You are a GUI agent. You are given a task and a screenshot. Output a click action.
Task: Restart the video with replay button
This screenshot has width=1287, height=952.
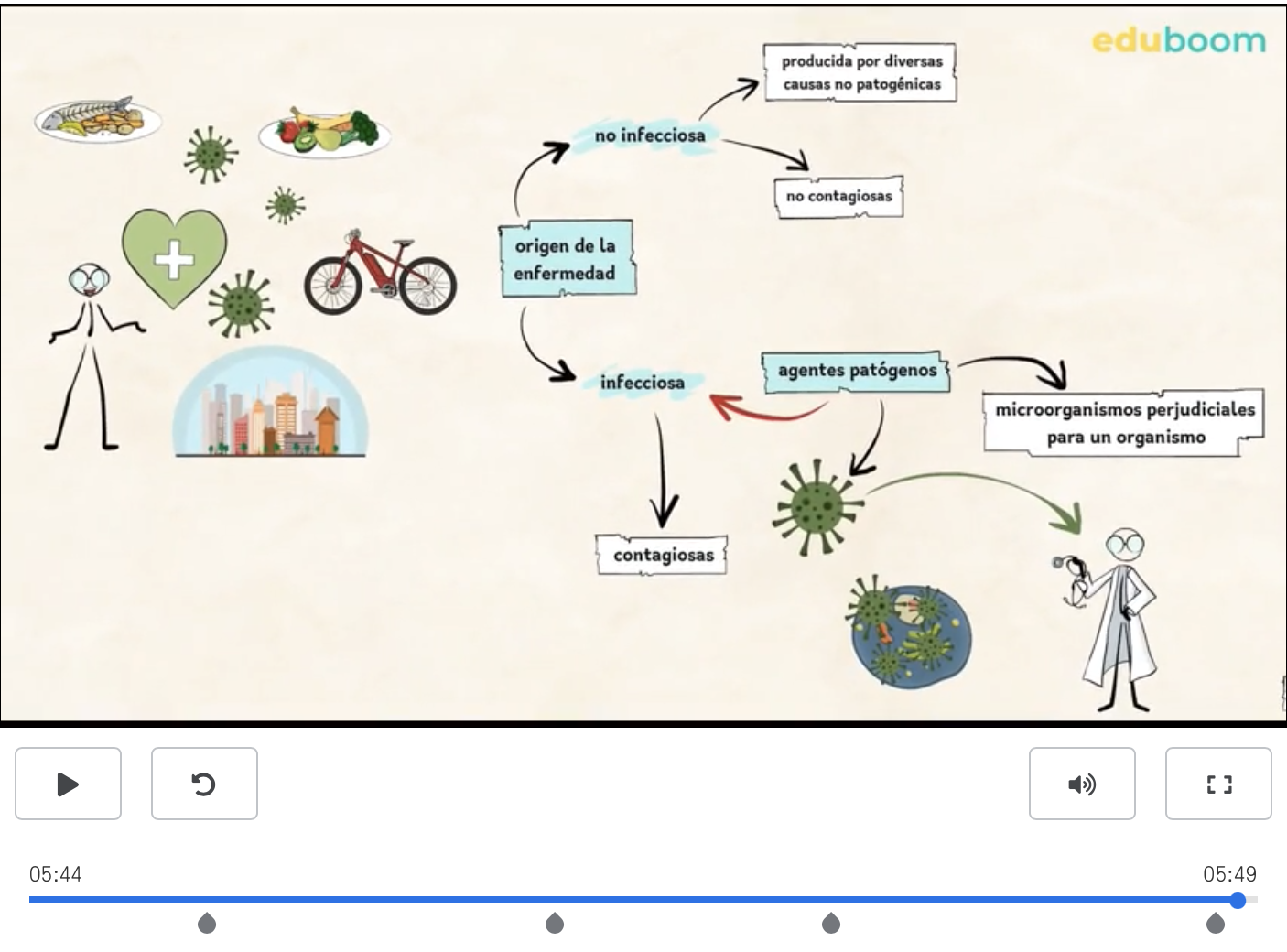[x=204, y=784]
